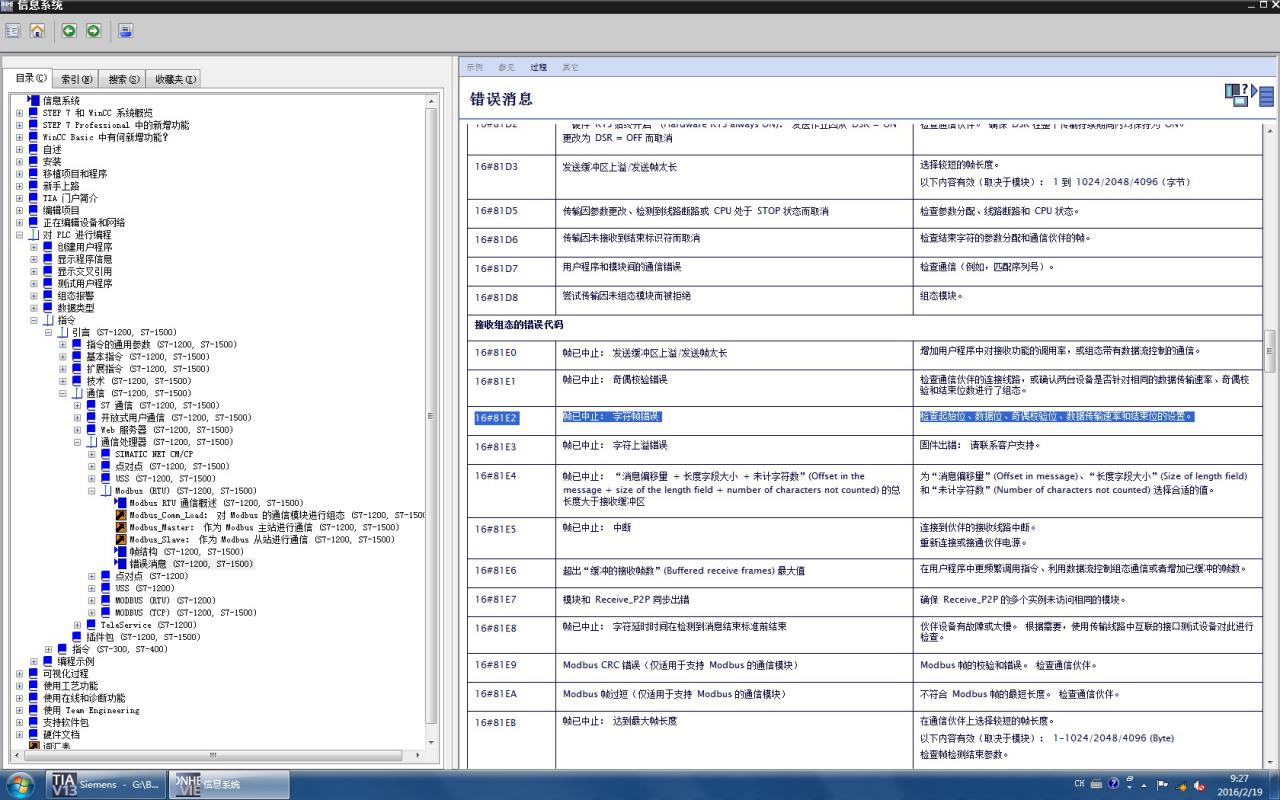Select 指令的通用参数 tree item
Image resolution: width=1280 pixels, height=800 pixels.
161,345
